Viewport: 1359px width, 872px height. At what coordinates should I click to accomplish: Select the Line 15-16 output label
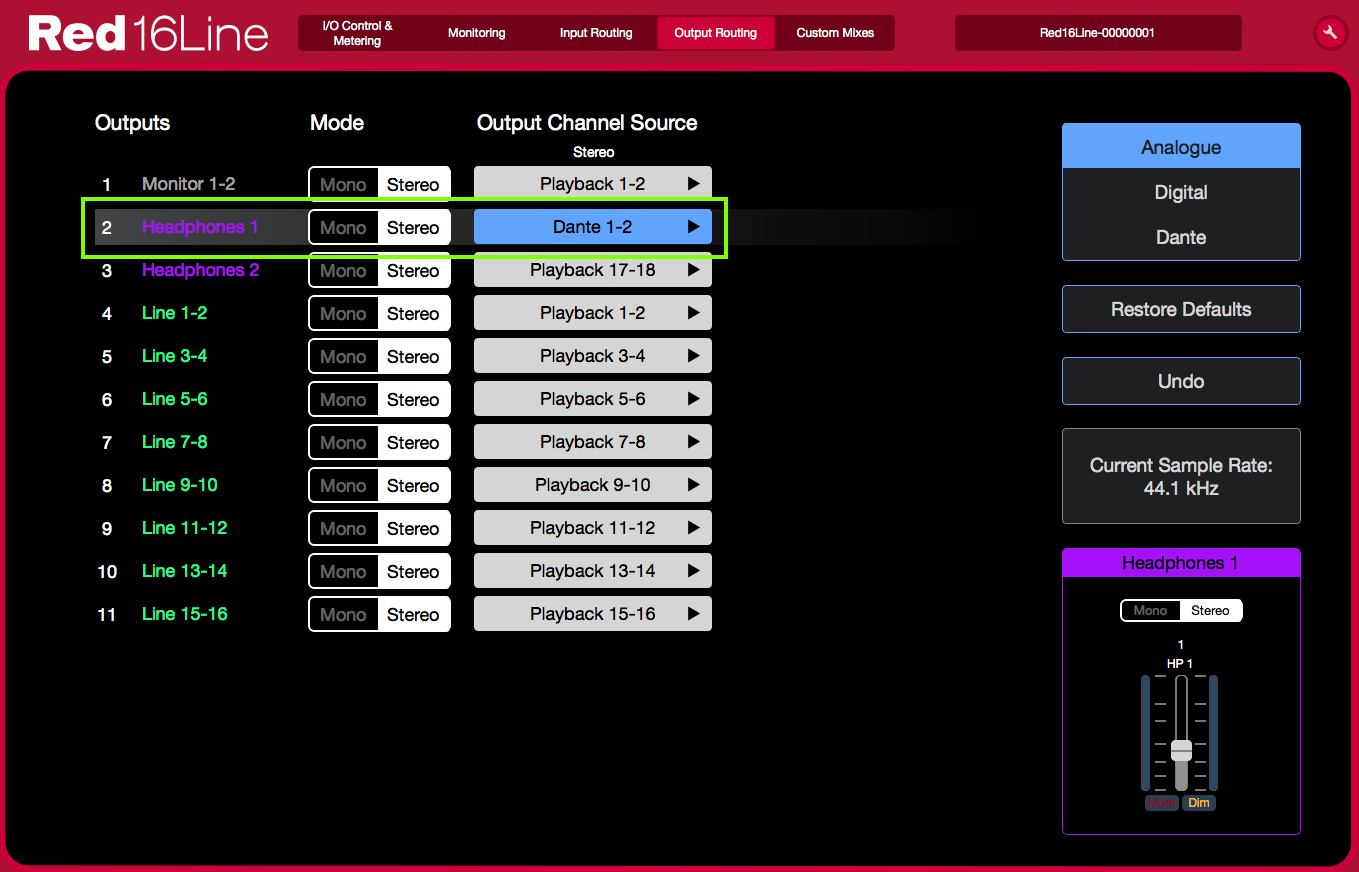pyautogui.click(x=185, y=614)
